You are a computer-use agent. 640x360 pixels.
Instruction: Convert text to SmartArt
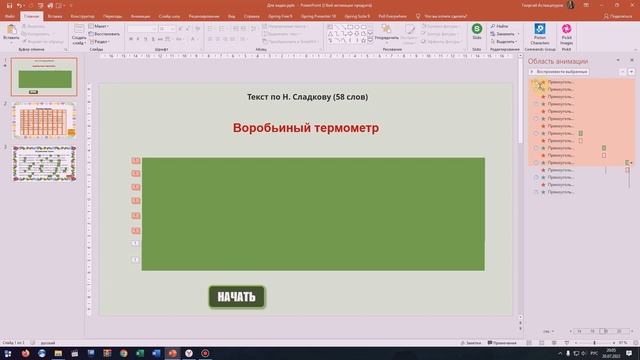click(291, 42)
